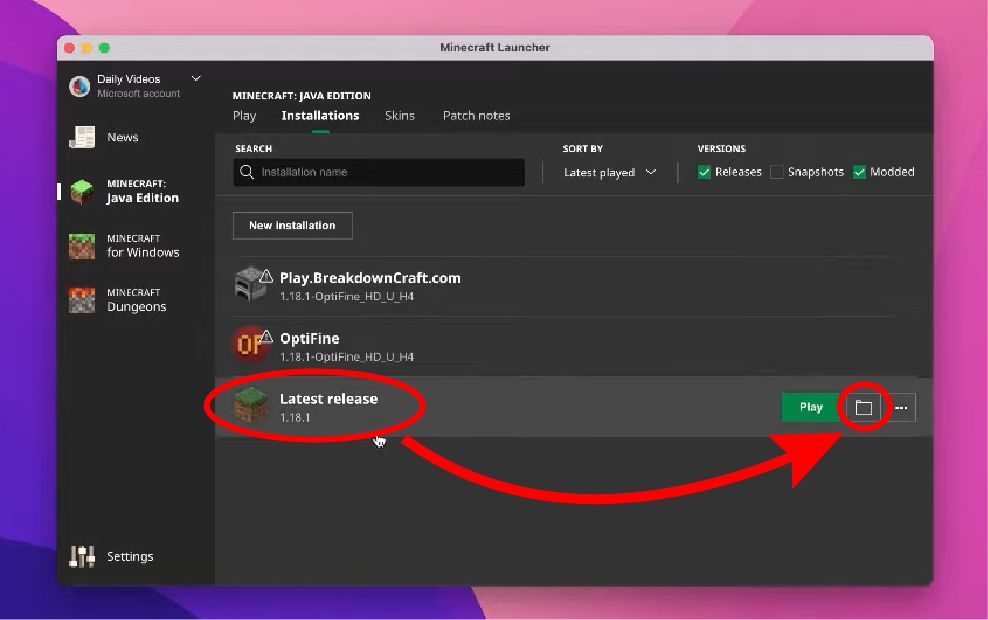This screenshot has width=988, height=620.
Task: Switch to the Skins tab
Action: coord(399,116)
